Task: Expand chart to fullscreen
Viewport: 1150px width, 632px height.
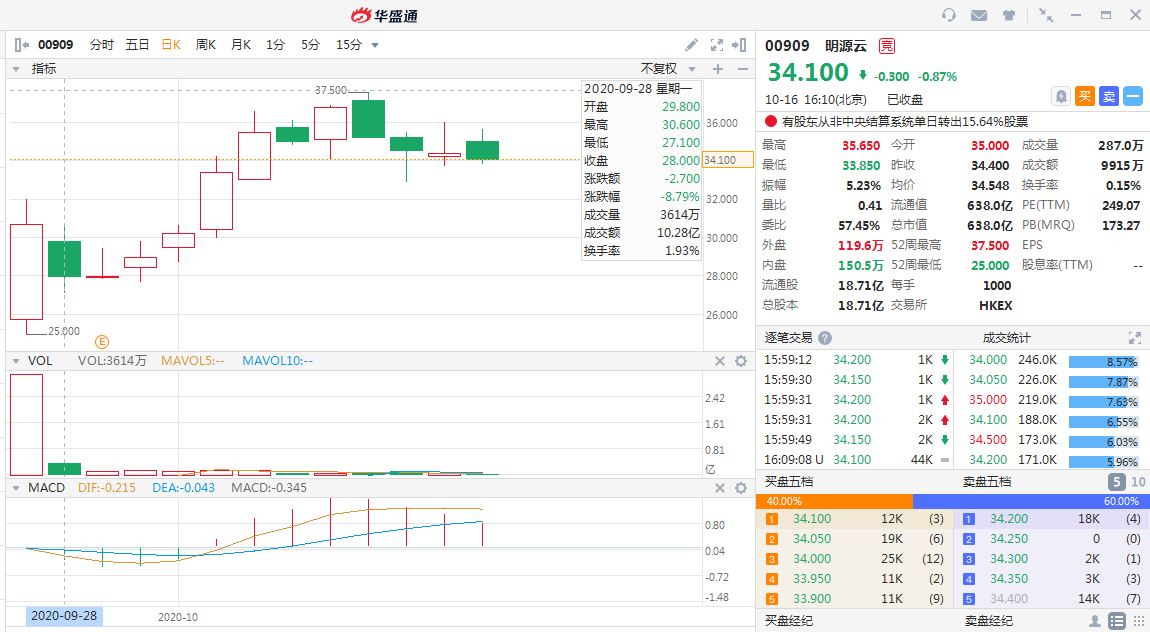Action: 716,45
